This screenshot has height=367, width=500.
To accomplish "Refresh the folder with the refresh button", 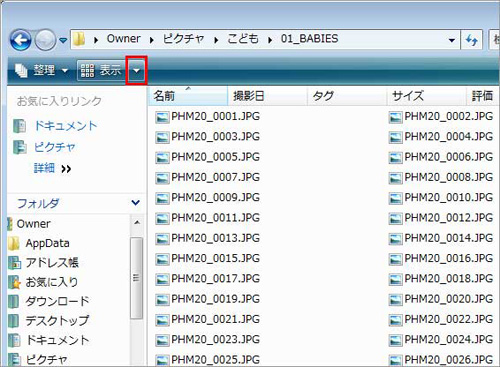I will tap(471, 40).
